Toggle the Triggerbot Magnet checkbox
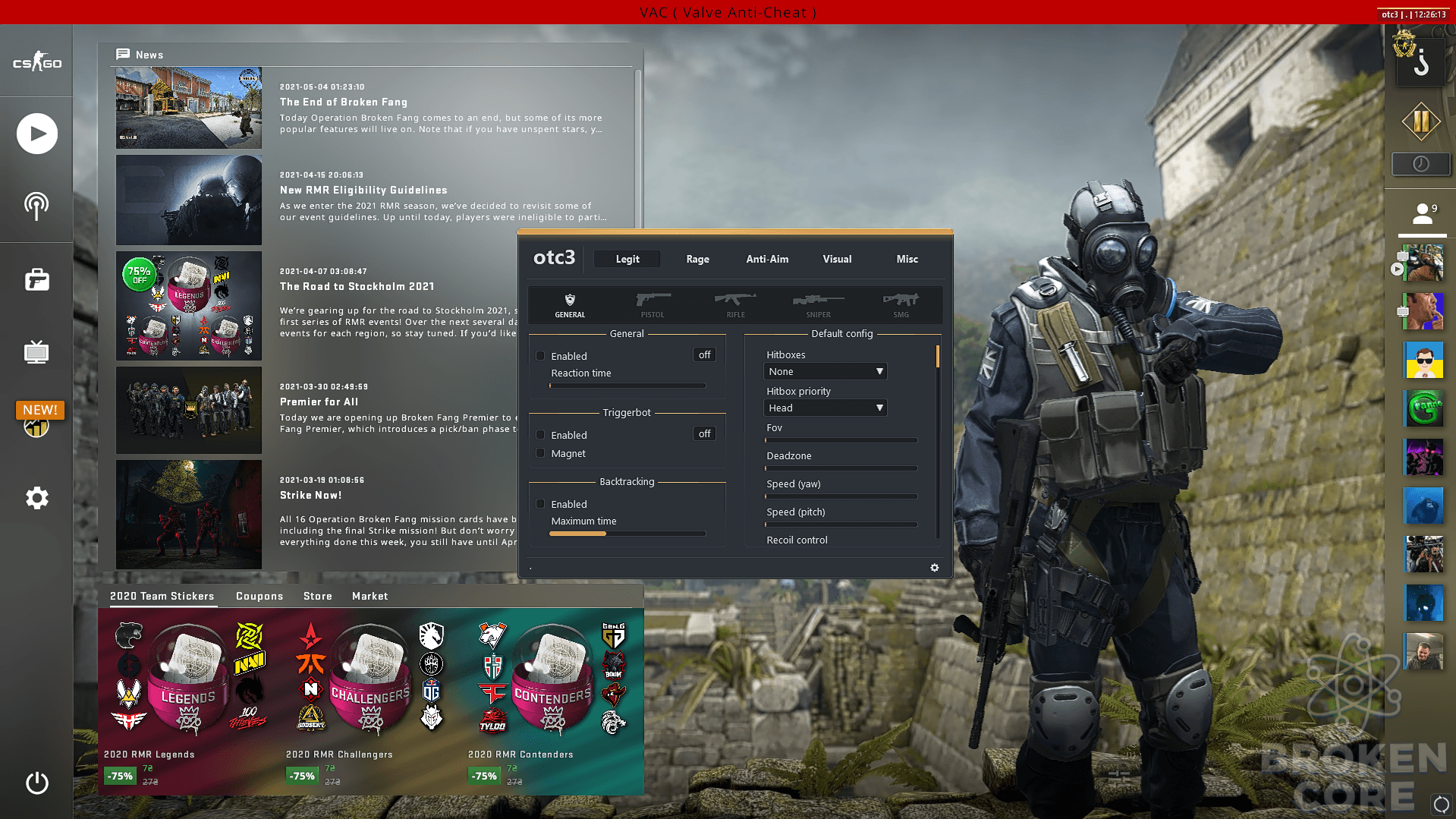Image resolution: width=1456 pixels, height=819 pixels. pos(540,453)
